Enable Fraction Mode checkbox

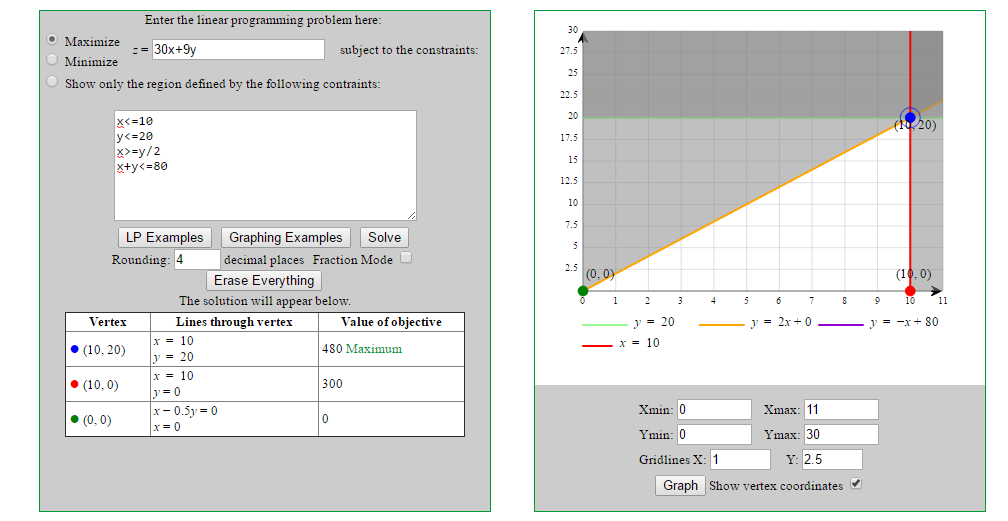coord(406,258)
